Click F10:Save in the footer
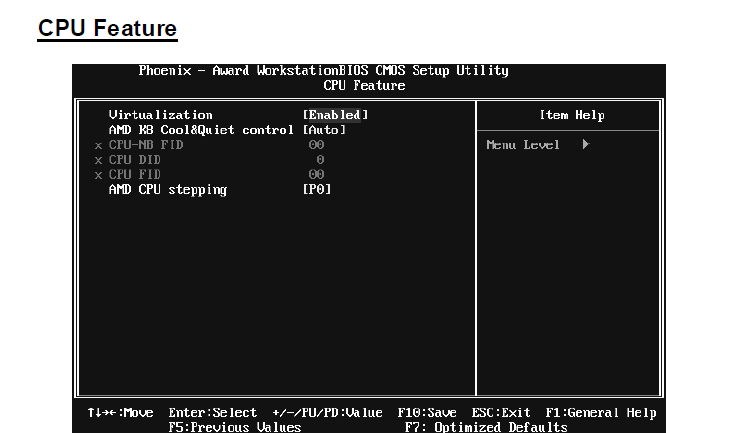734x433 pixels. point(427,412)
